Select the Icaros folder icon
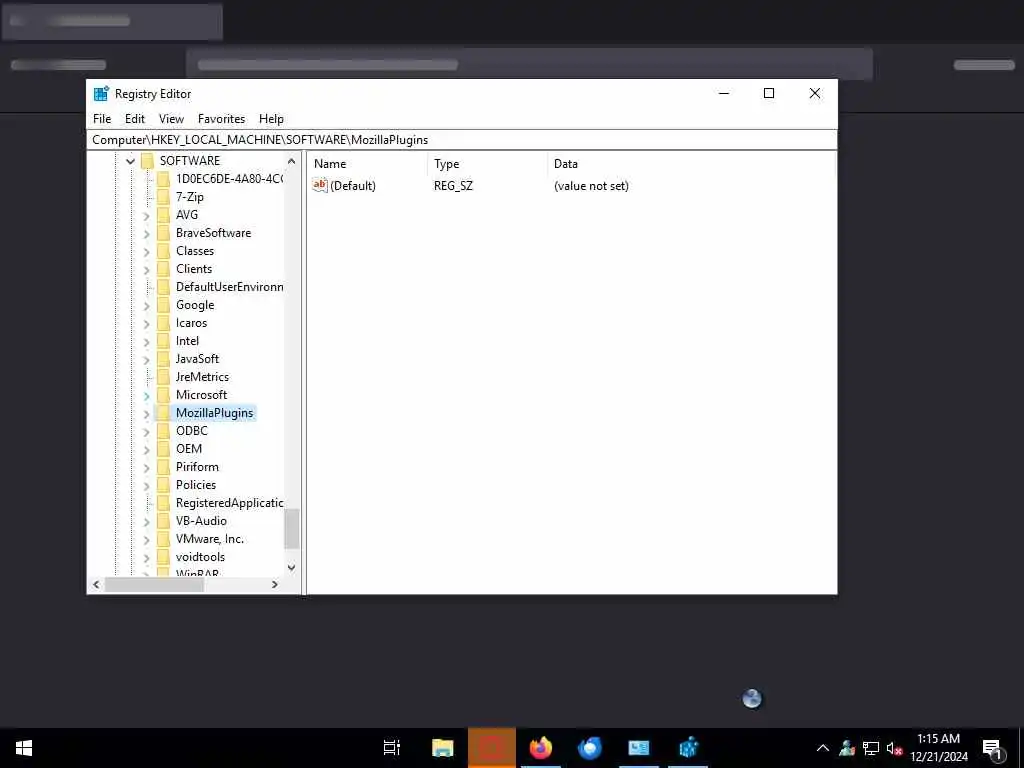Screen dimensions: 1024x768 163,323
